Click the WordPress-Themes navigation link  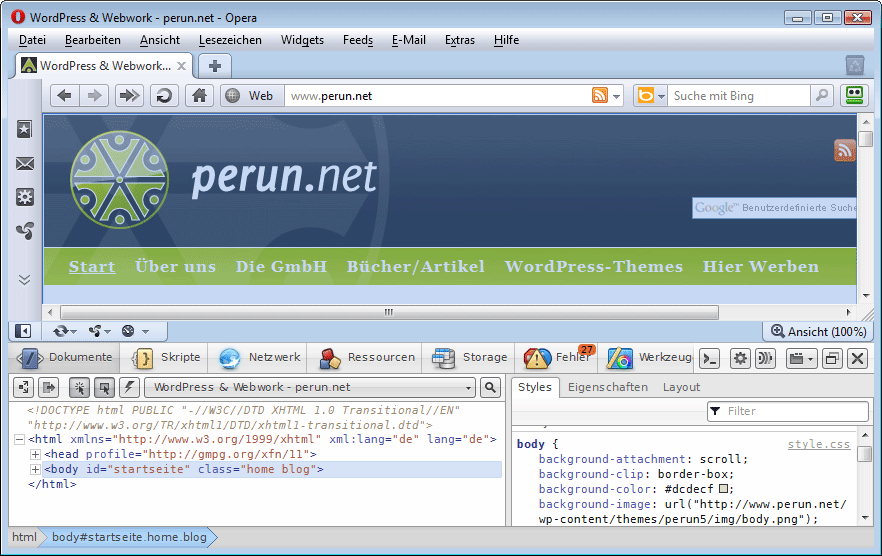593,266
